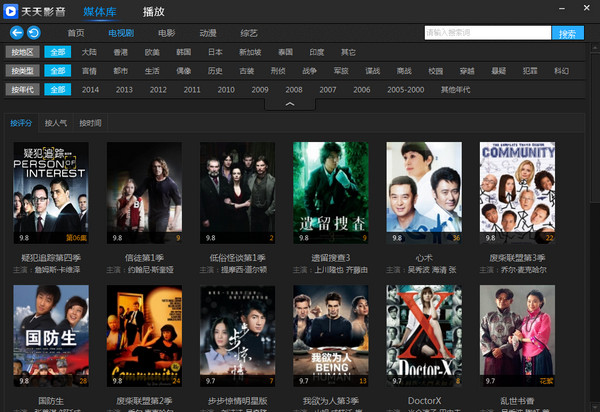600x412 pixels.
Task: Switch to the 播放 tab
Action: [x=154, y=12]
